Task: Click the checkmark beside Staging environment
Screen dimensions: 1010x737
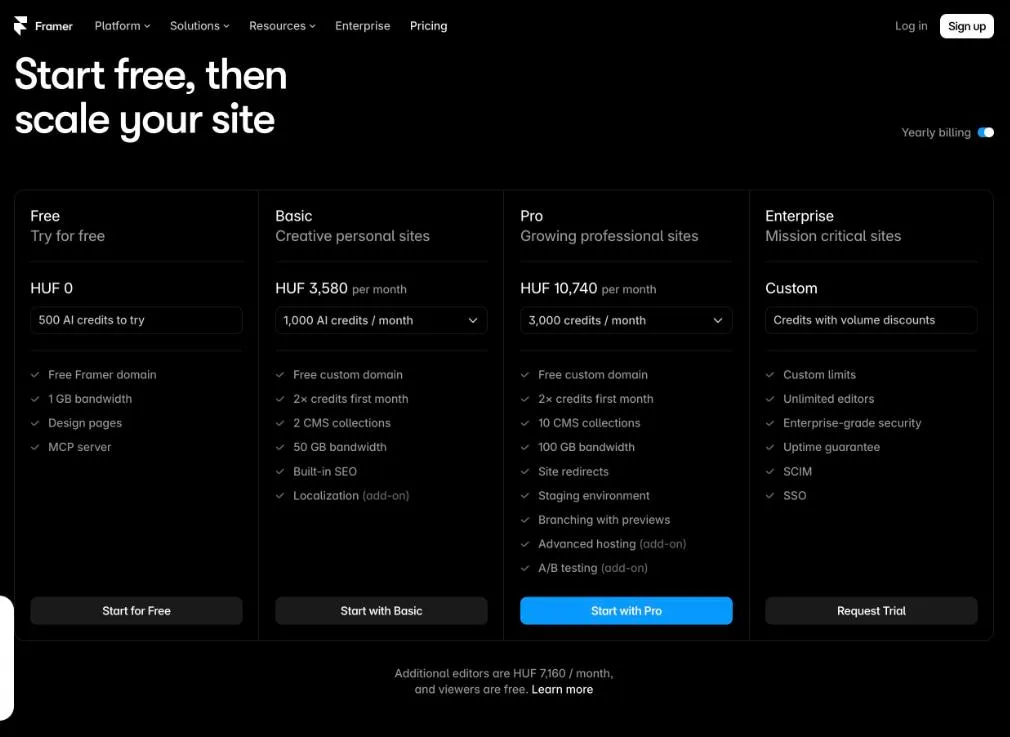Action: click(x=525, y=495)
